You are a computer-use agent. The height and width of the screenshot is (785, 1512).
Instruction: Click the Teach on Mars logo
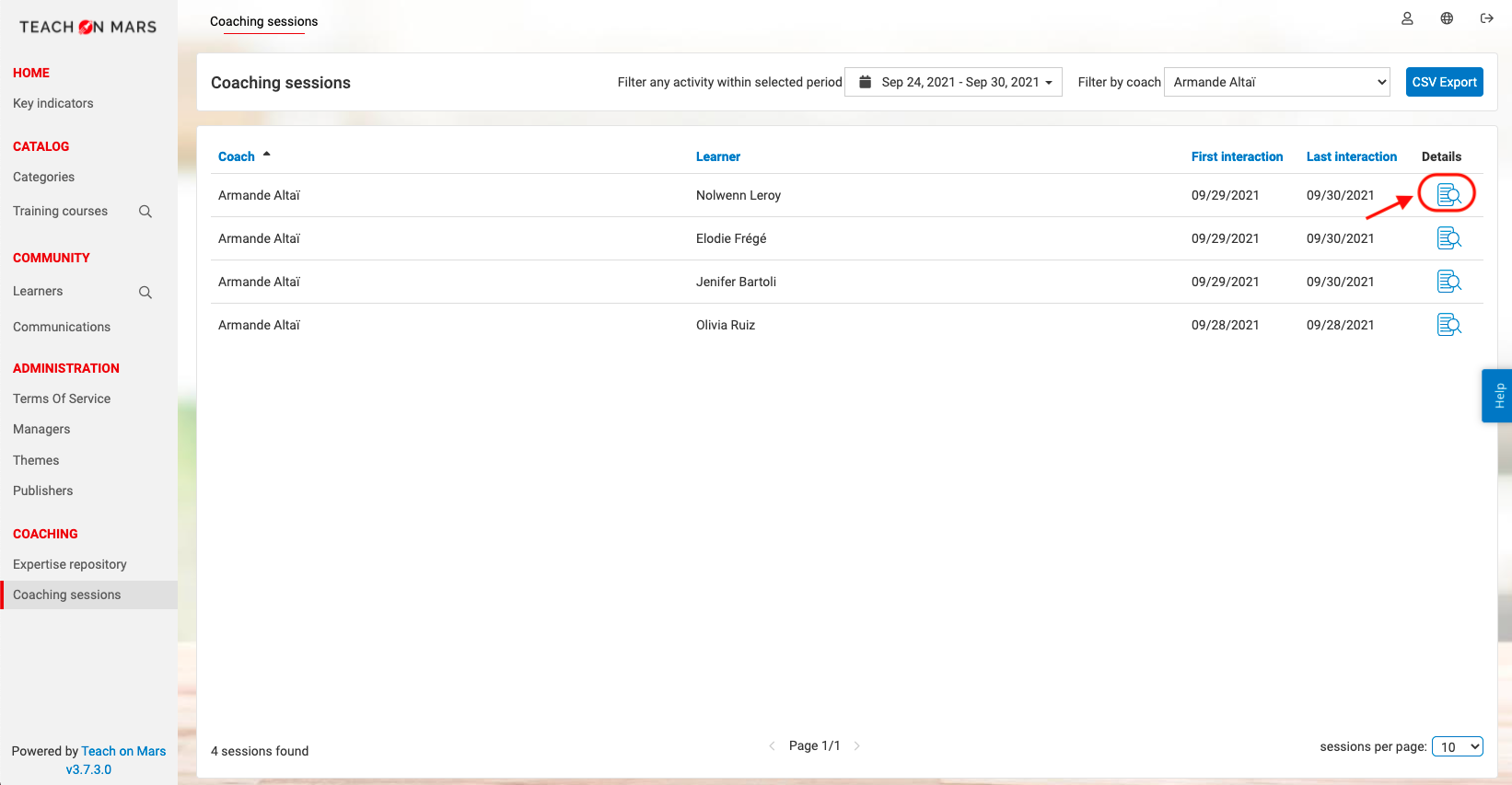[88, 27]
